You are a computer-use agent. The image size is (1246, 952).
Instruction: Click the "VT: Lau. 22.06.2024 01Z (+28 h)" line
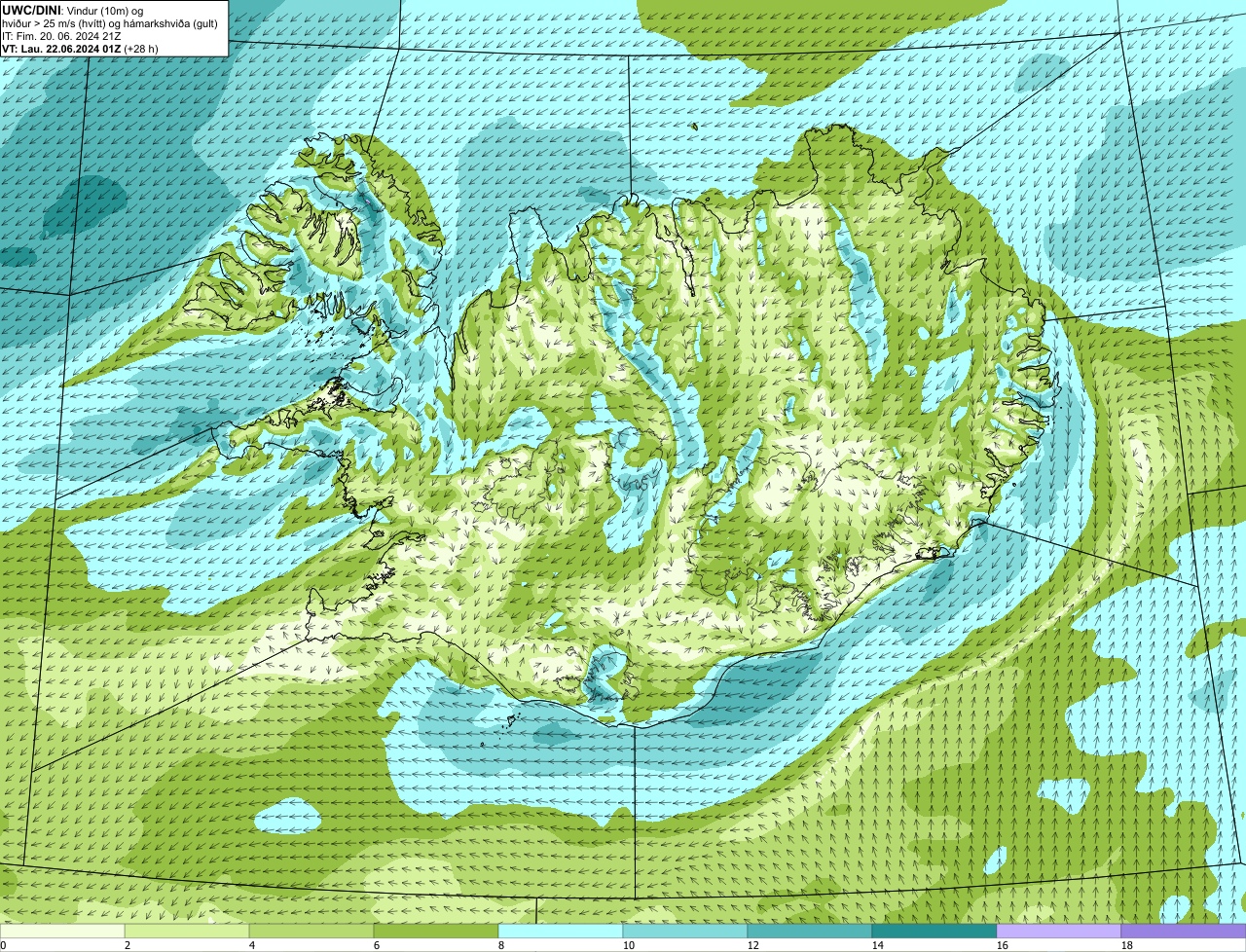(80, 48)
